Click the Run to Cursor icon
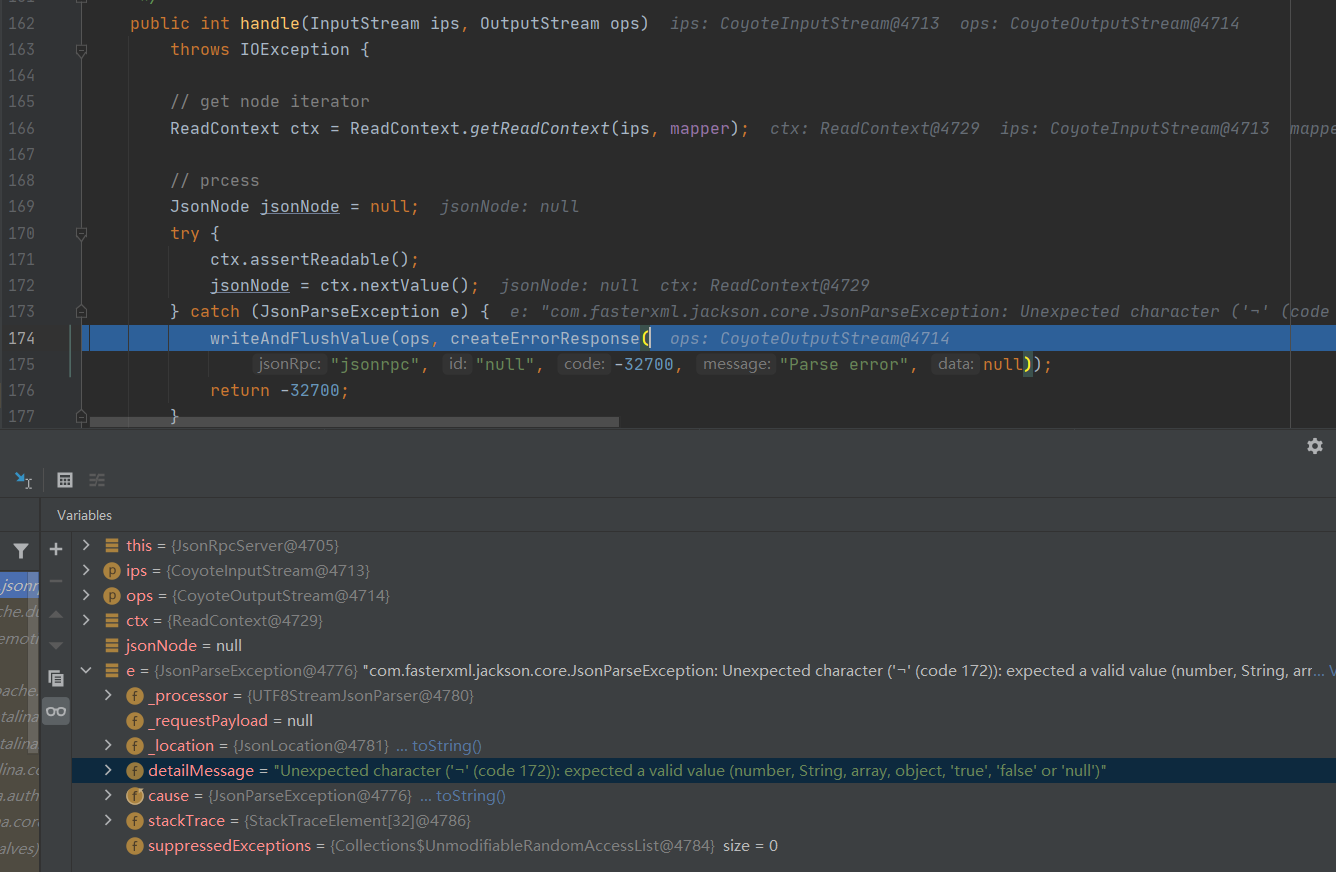 point(23,480)
